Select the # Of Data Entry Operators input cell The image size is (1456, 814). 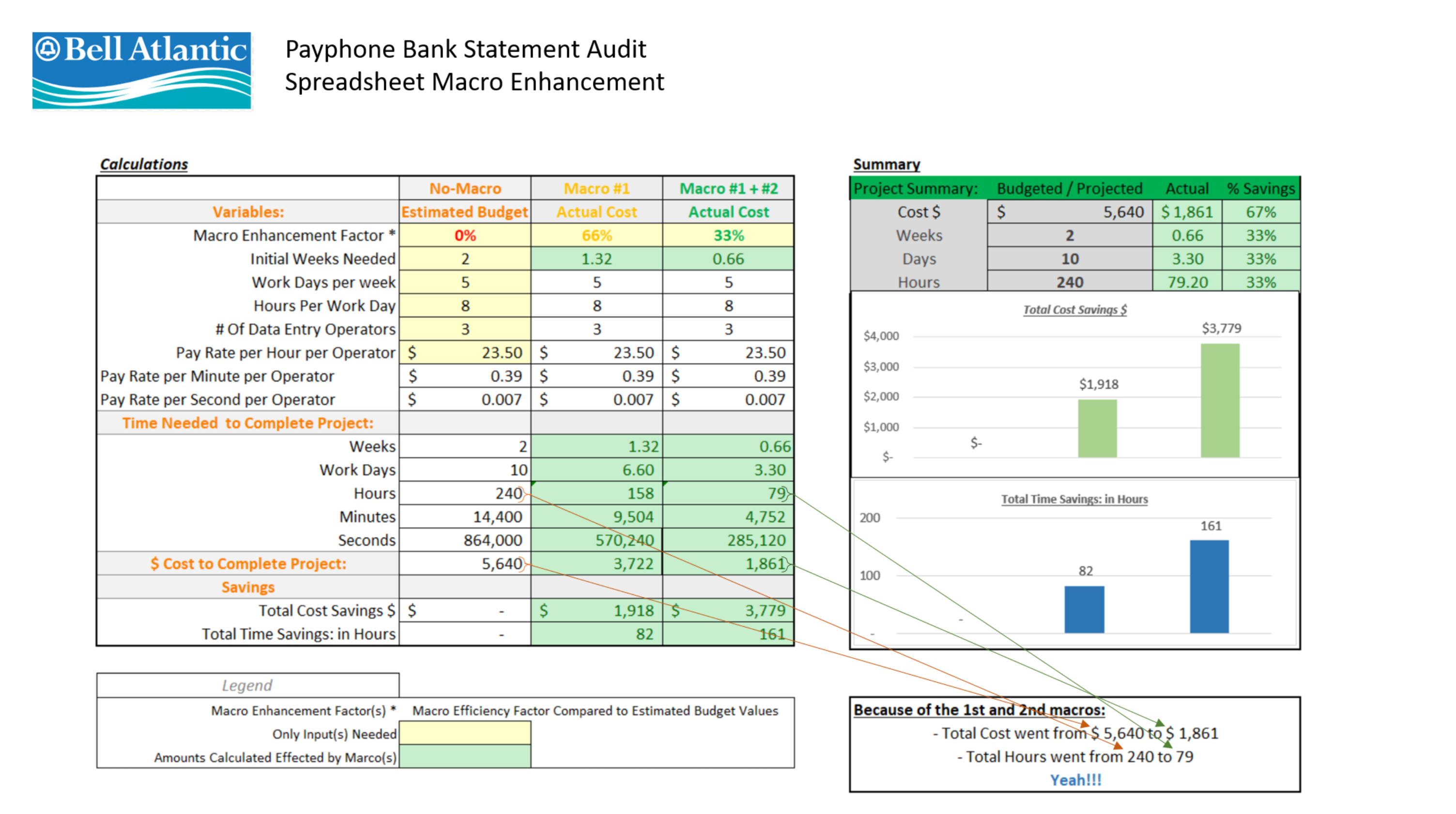click(x=465, y=329)
